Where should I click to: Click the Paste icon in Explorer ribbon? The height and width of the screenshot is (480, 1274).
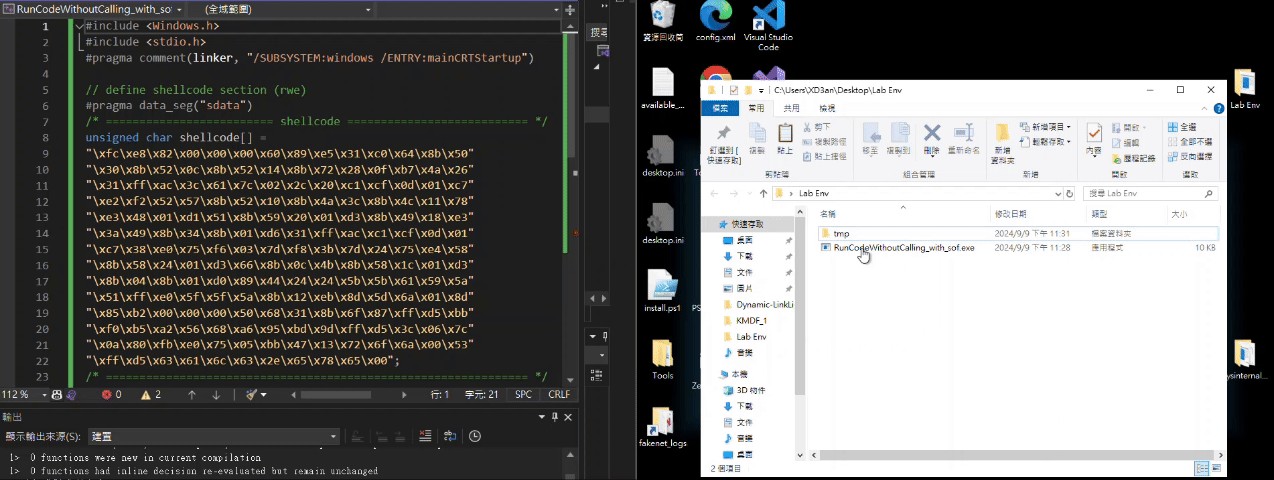click(x=785, y=139)
